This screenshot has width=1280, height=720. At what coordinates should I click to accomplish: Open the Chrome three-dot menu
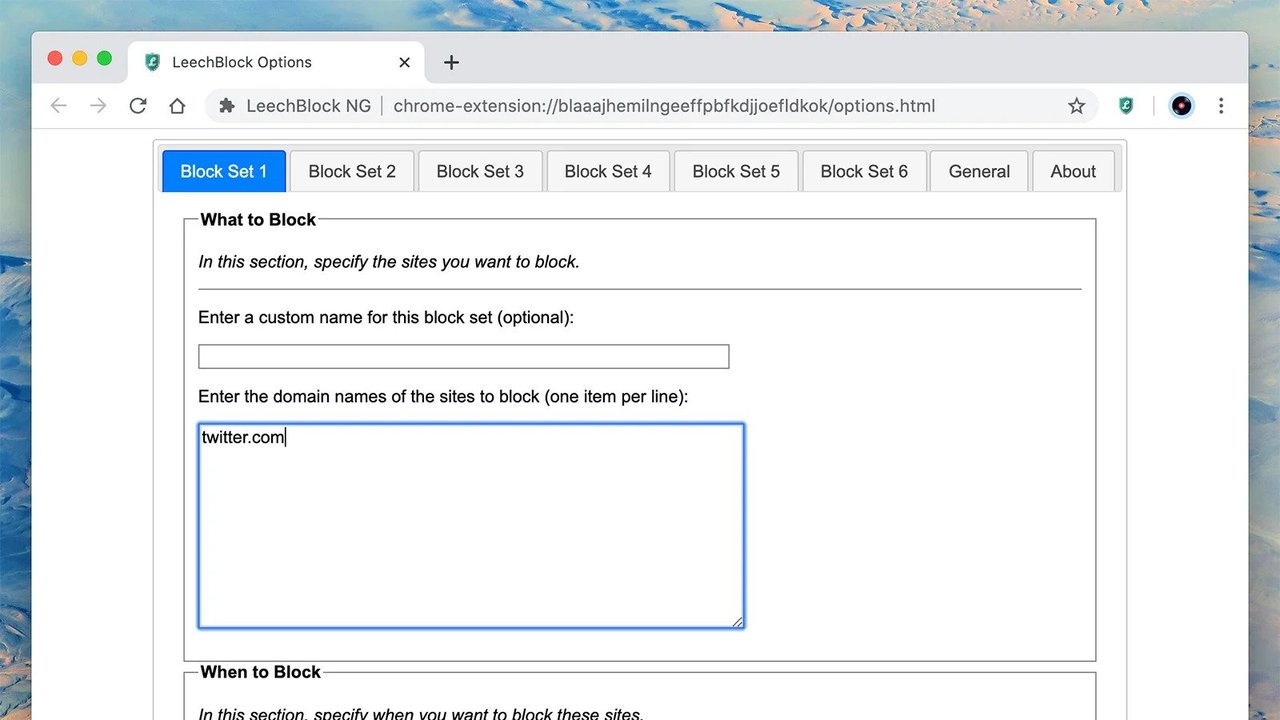point(1221,106)
